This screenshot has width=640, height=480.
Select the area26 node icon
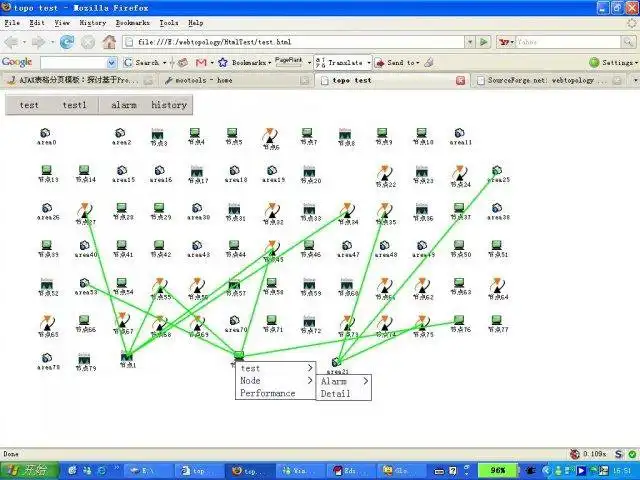[x=47, y=208]
